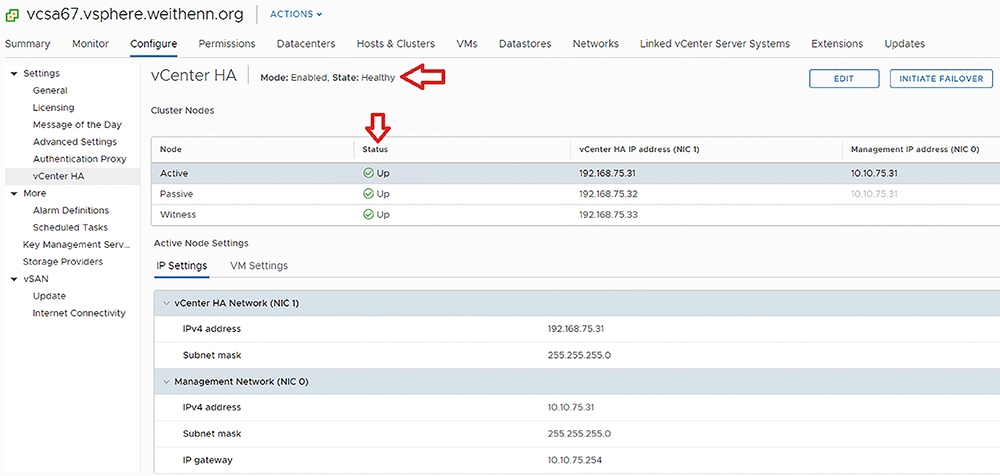Open the Extensions tab
Image resolution: width=1000 pixels, height=476 pixels.
[837, 43]
